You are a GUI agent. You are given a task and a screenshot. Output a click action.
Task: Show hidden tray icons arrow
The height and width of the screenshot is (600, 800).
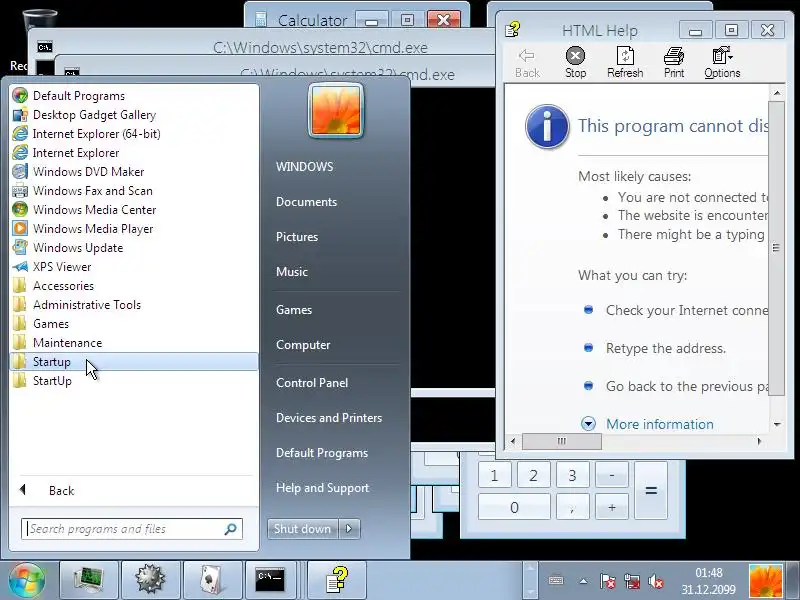point(583,581)
